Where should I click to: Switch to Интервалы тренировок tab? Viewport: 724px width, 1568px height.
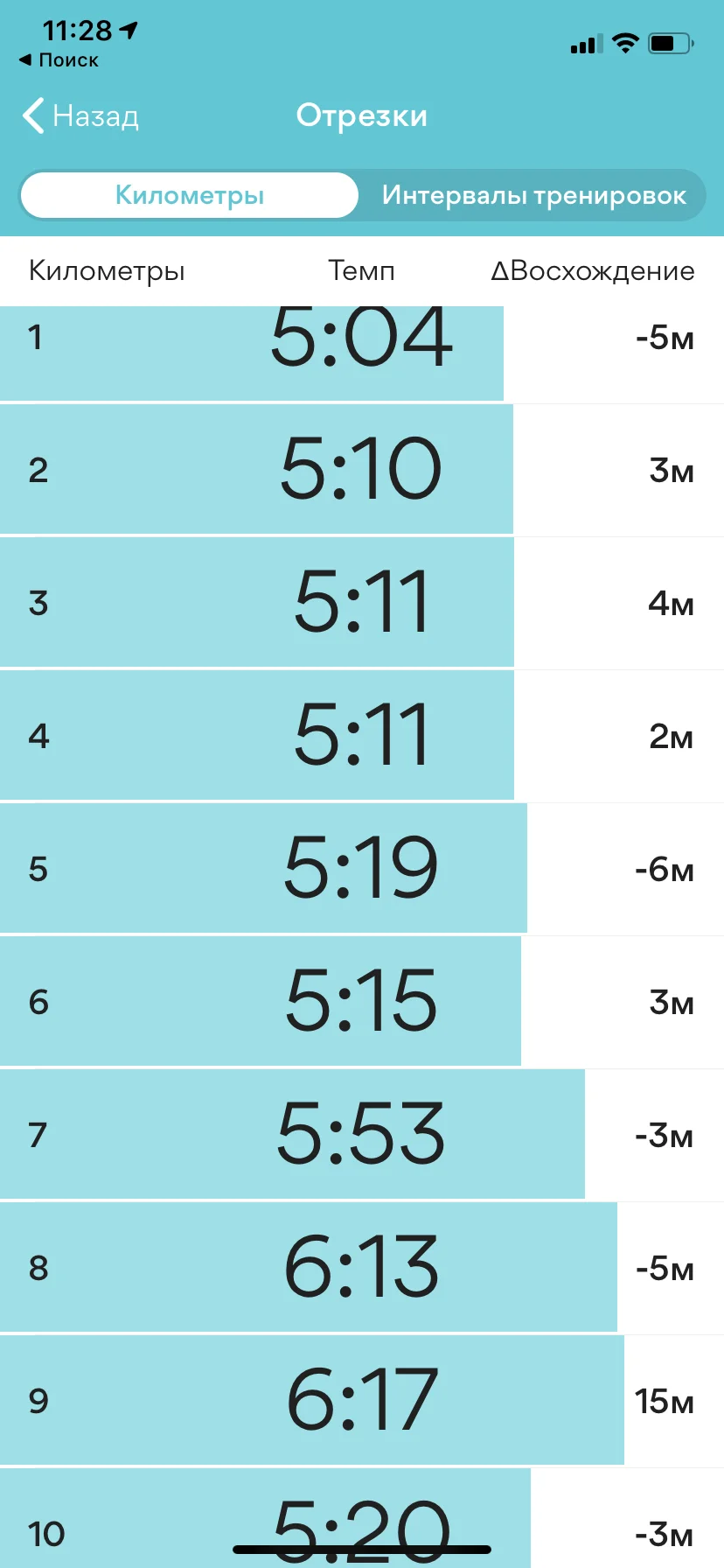point(533,195)
